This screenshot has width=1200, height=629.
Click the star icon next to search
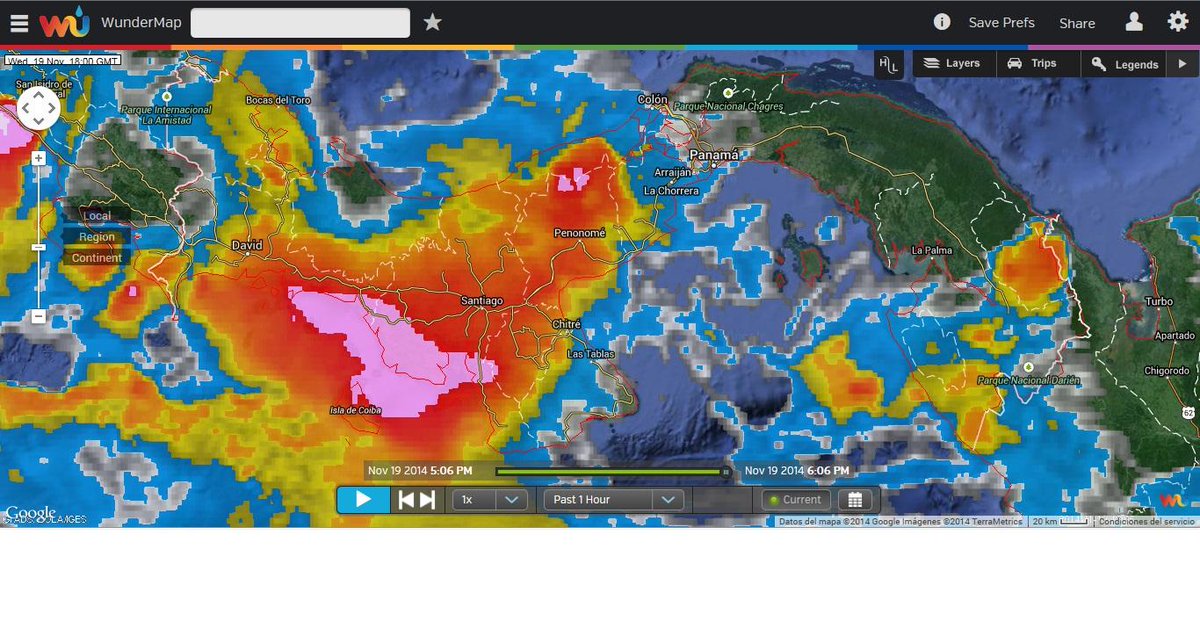432,21
